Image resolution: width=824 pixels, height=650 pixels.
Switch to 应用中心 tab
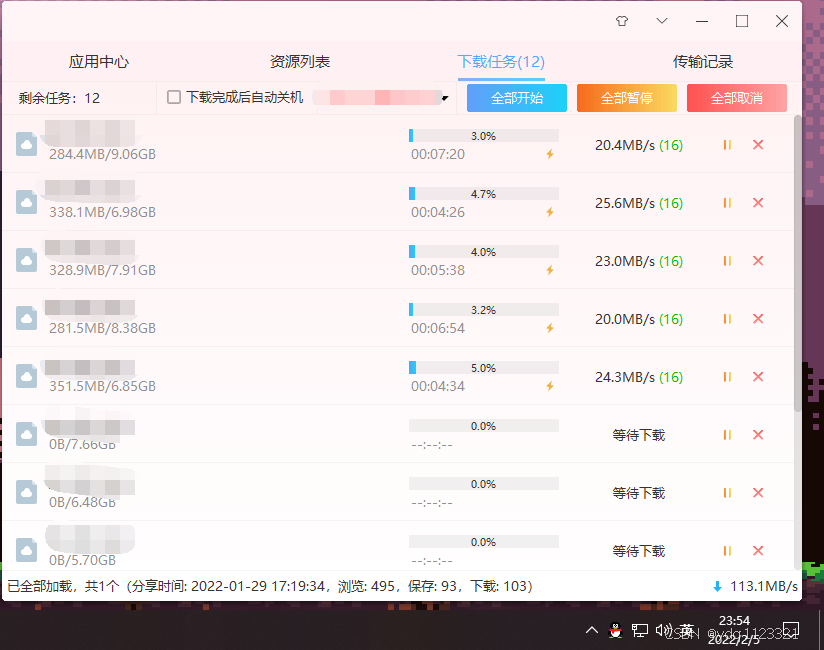(99, 61)
